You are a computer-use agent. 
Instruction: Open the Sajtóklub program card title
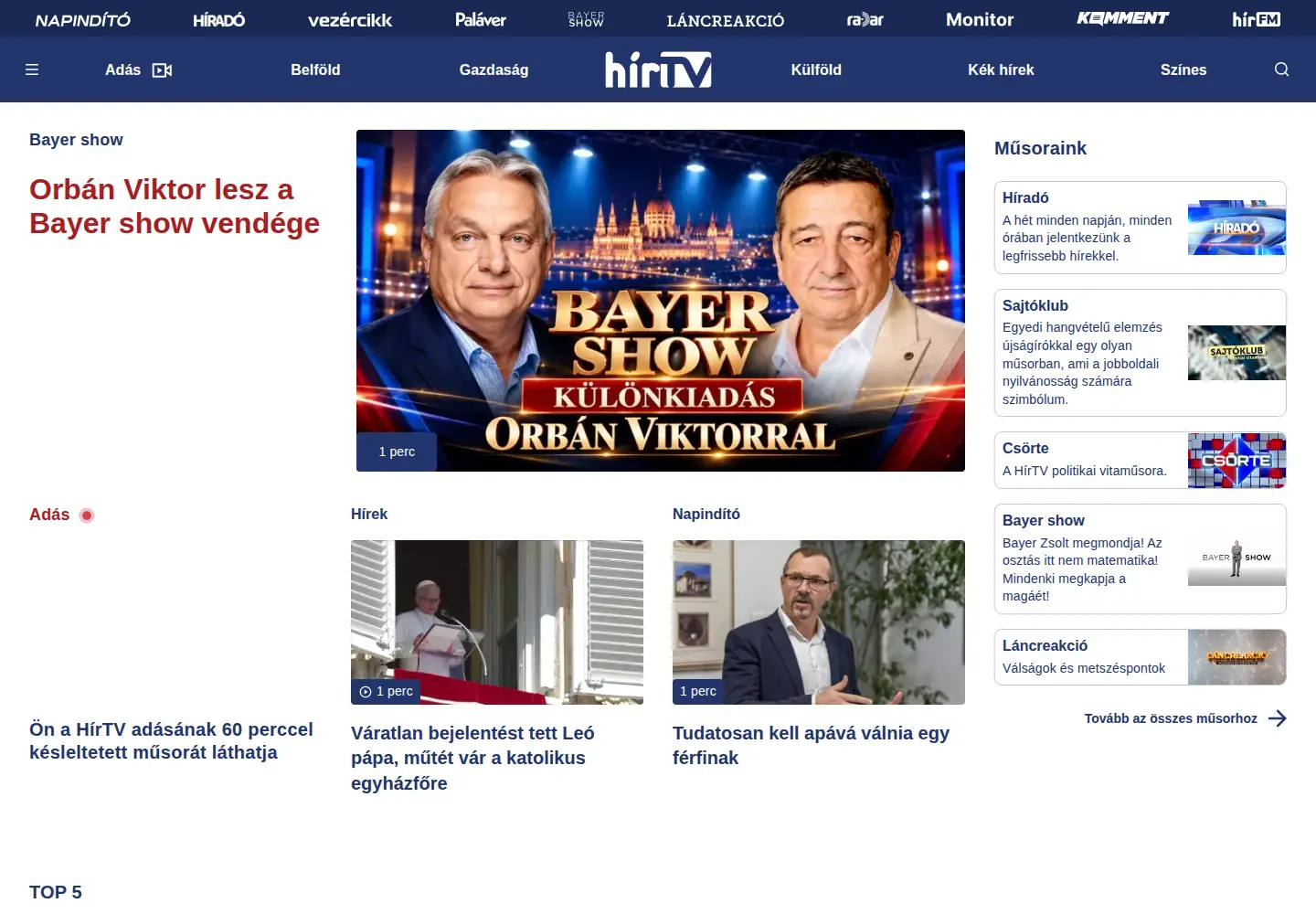click(x=1035, y=306)
